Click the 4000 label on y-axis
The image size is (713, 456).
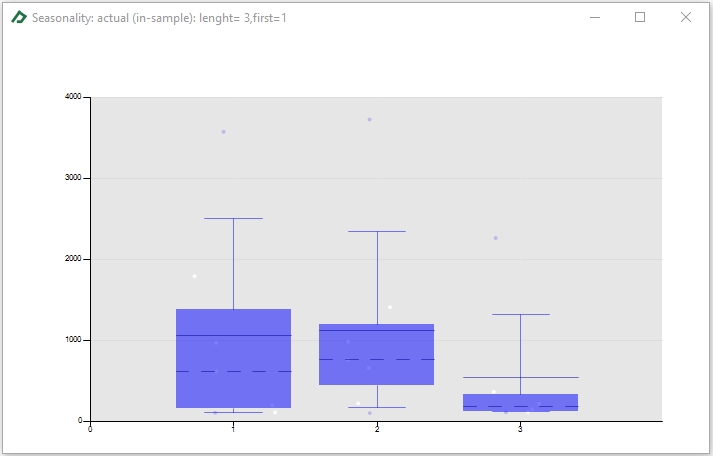point(73,96)
